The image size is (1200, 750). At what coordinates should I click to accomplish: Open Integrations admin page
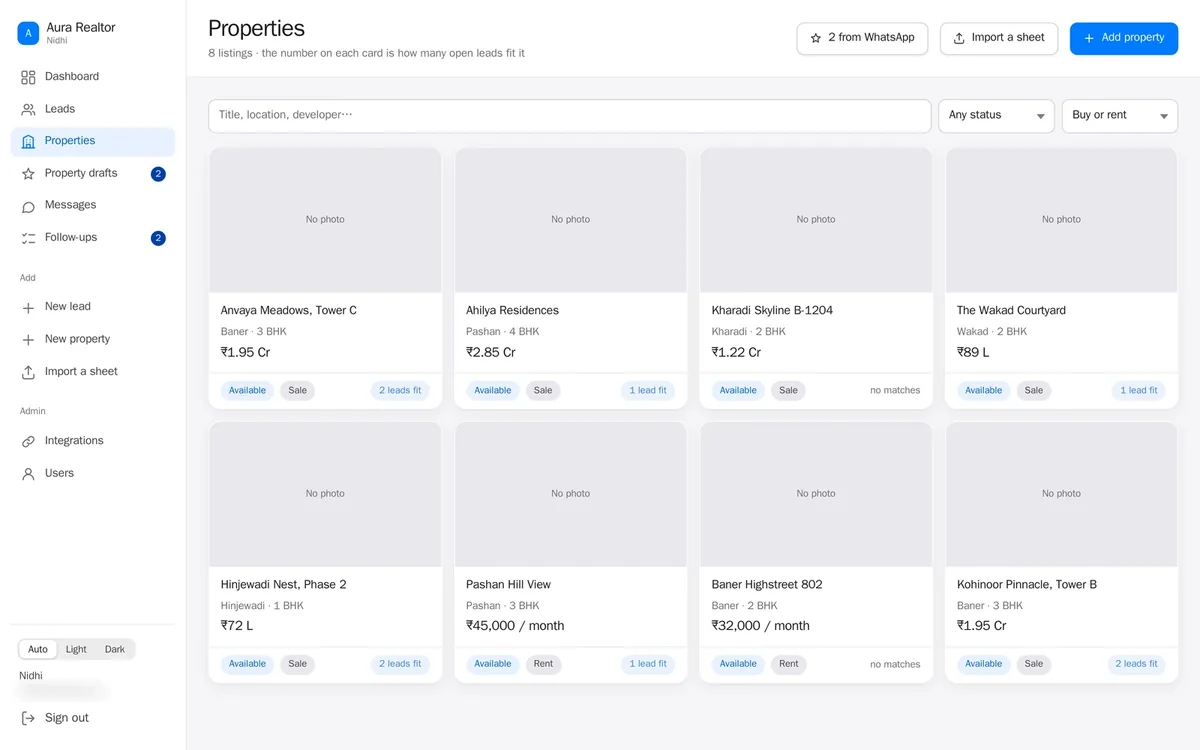(93, 441)
